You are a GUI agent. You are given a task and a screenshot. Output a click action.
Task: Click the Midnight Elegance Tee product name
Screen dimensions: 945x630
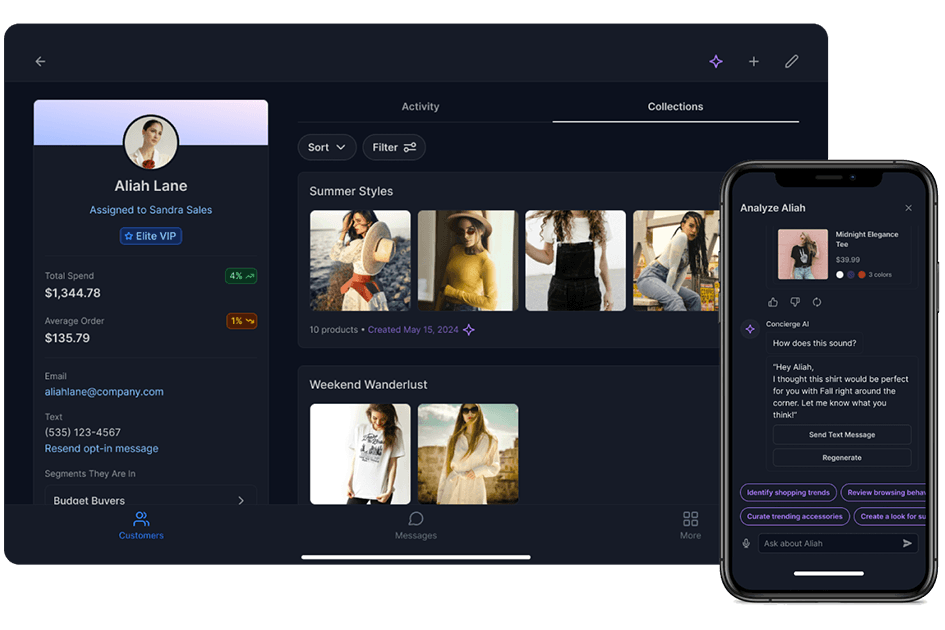867,239
